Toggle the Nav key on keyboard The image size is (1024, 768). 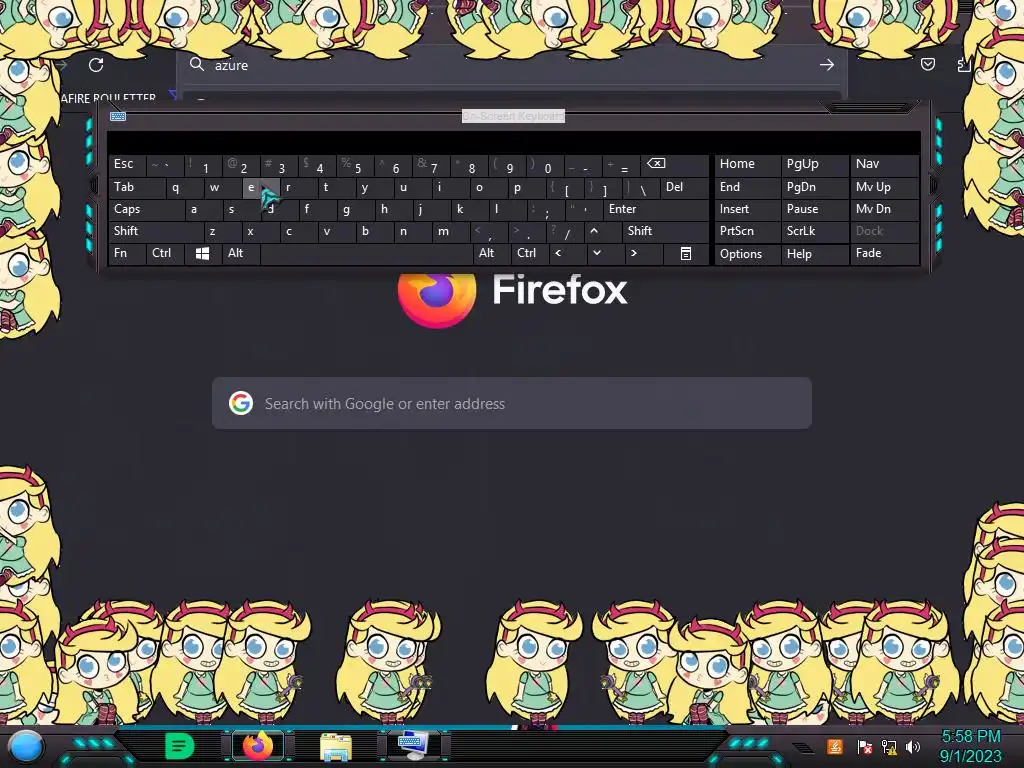click(884, 164)
